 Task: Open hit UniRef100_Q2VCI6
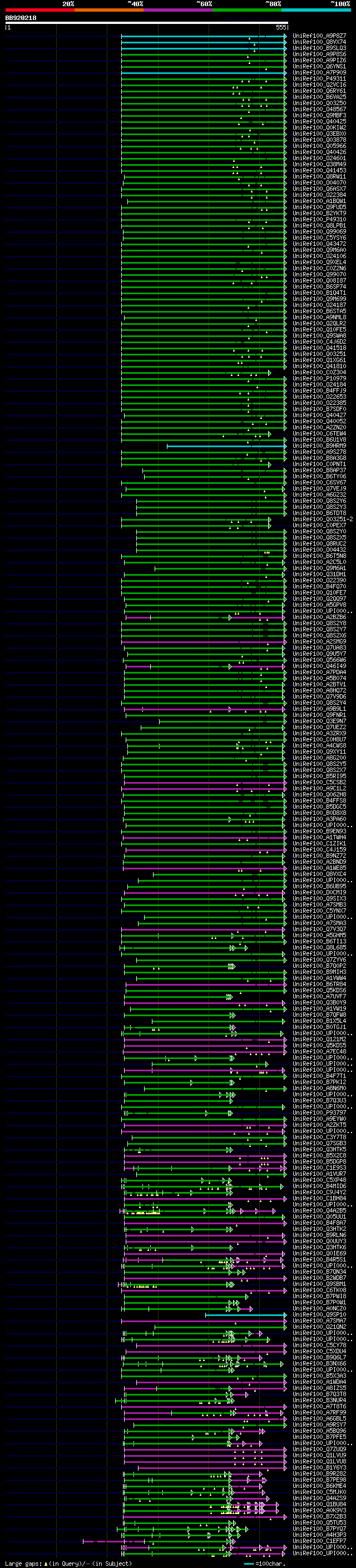[x=319, y=85]
